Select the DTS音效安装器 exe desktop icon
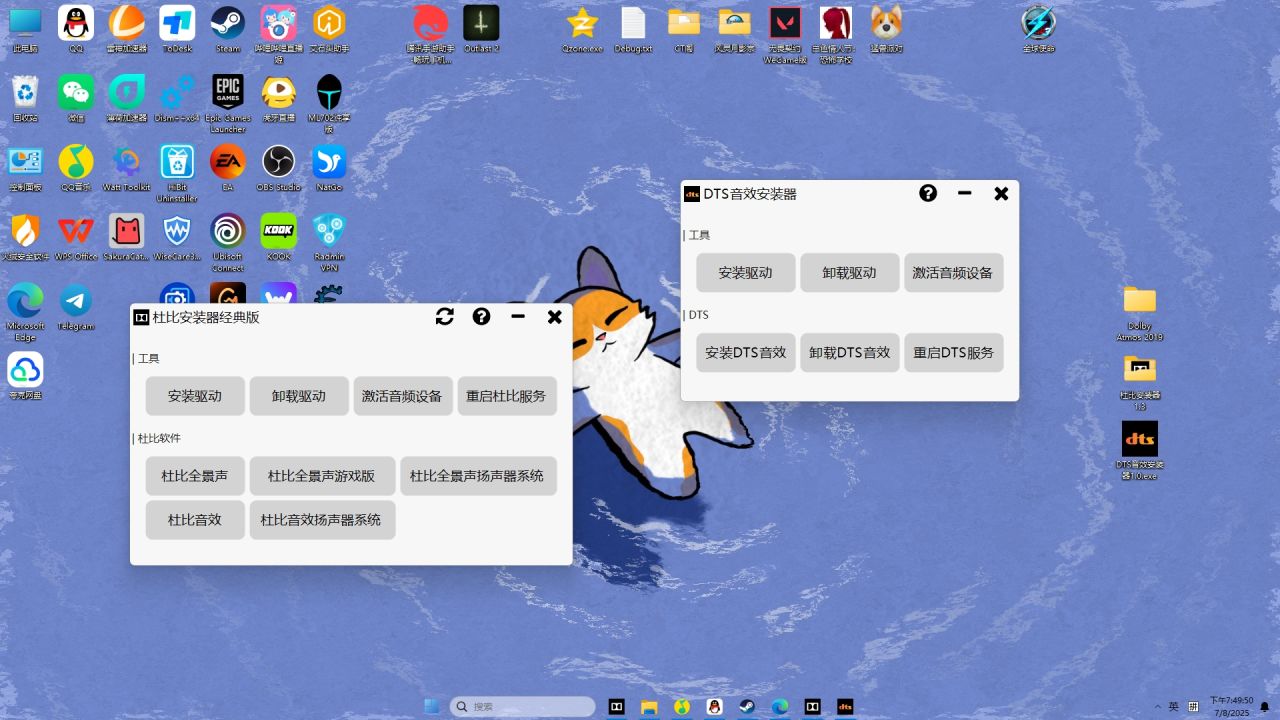1280x720 pixels. [1140, 450]
